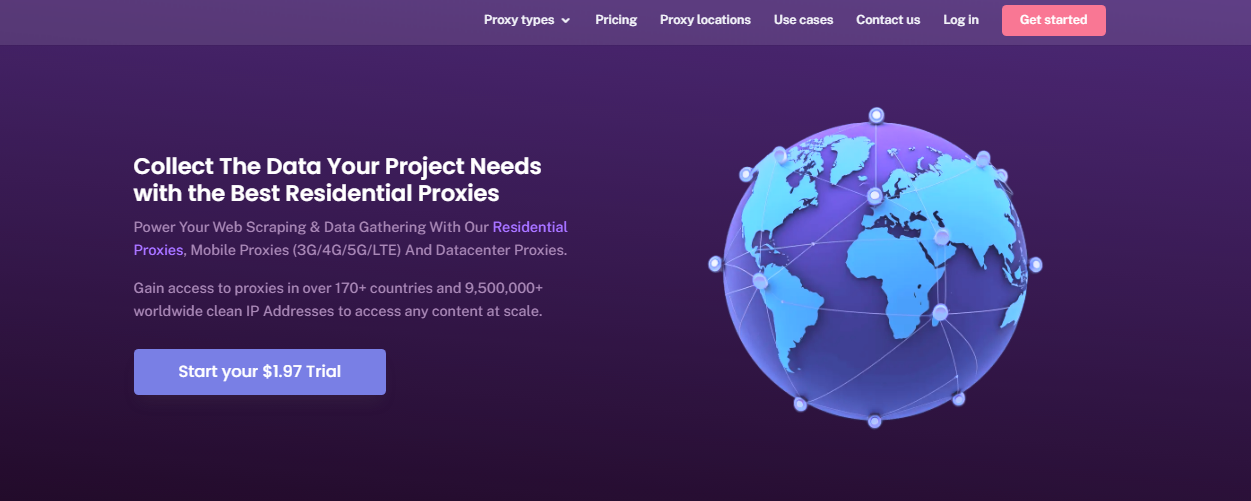Image resolution: width=1251 pixels, height=501 pixels.
Task: Click the headline about Best Residential Proxies
Action: [x=338, y=179]
